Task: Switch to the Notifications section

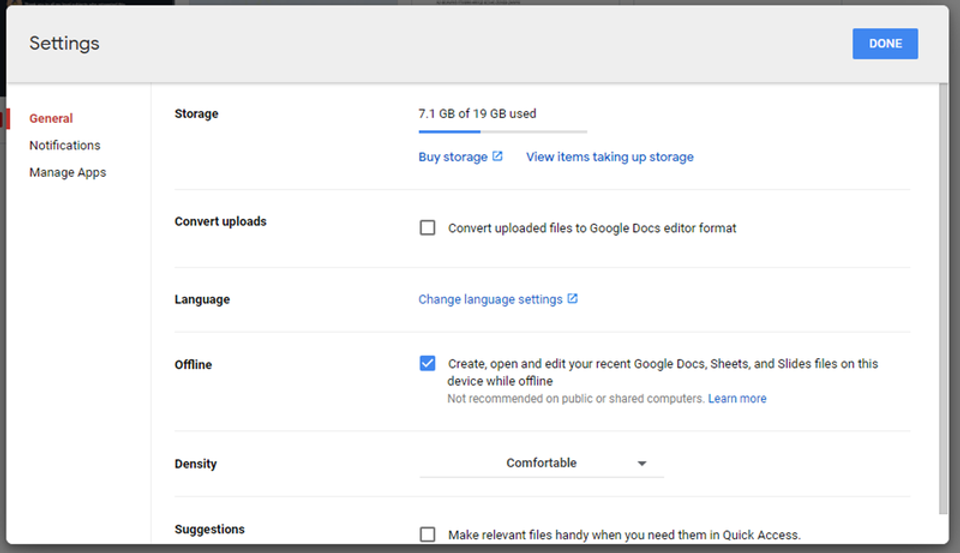Action: [65, 145]
